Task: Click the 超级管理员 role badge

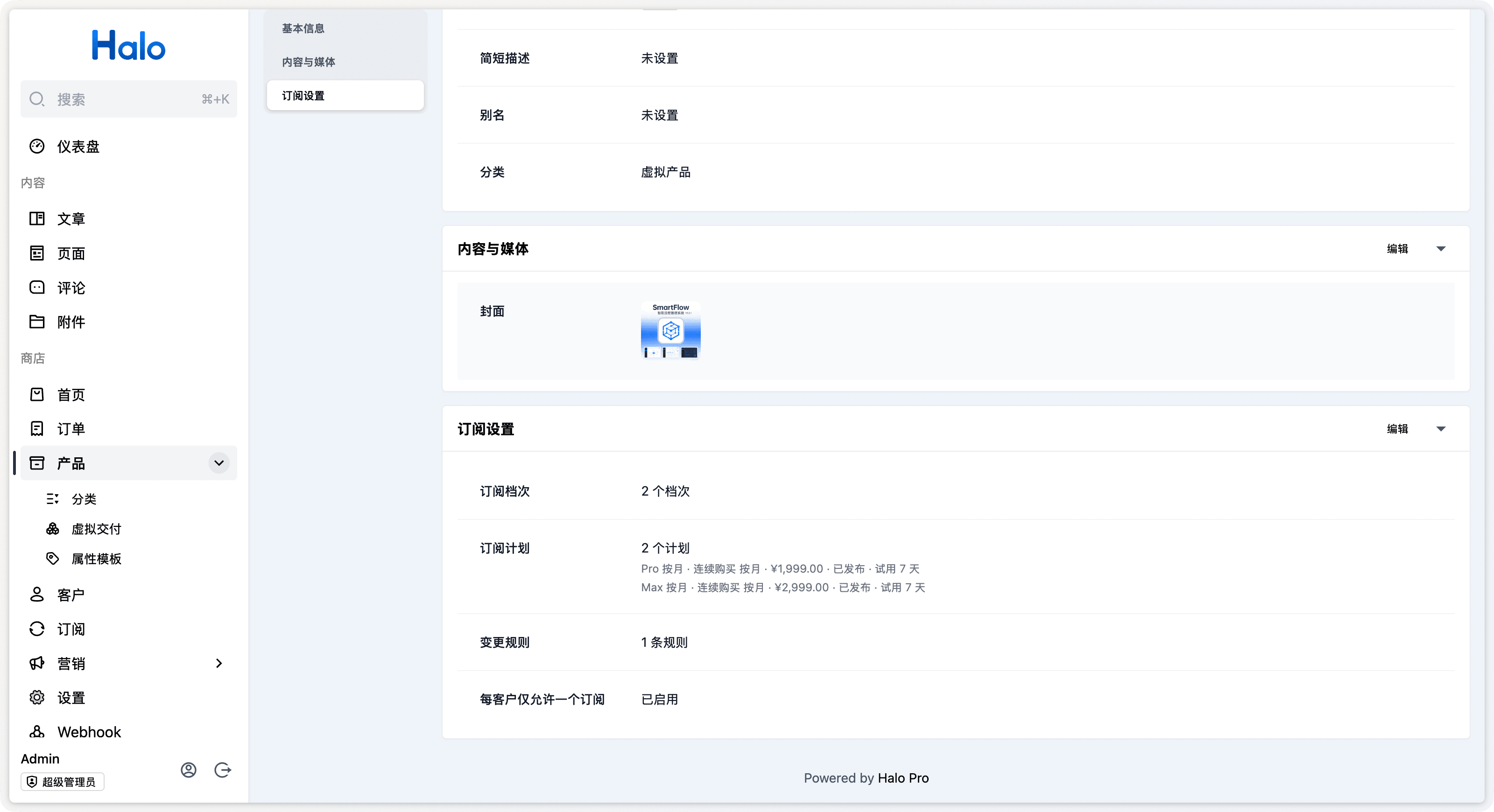Action: (x=63, y=782)
